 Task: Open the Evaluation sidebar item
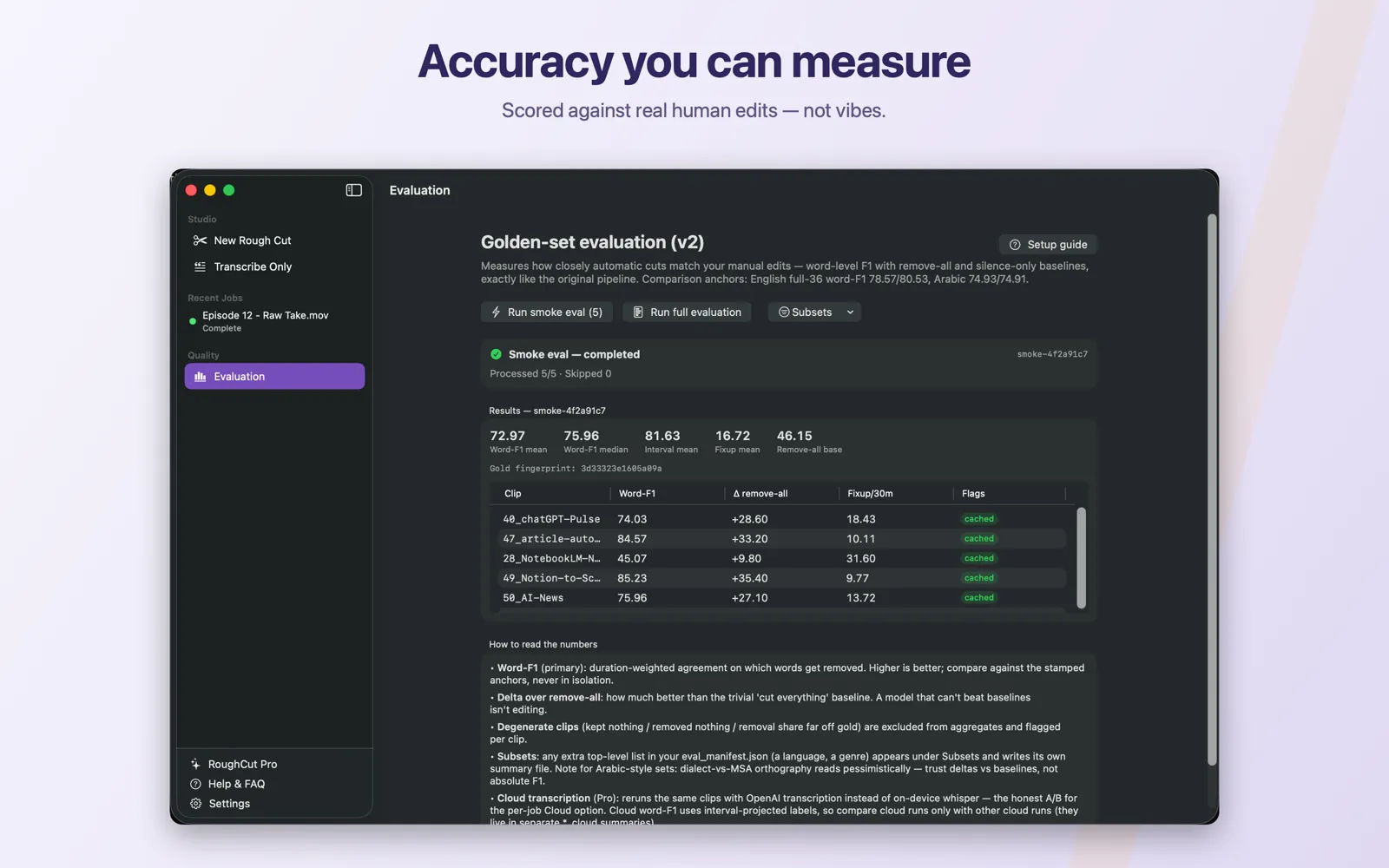click(274, 377)
